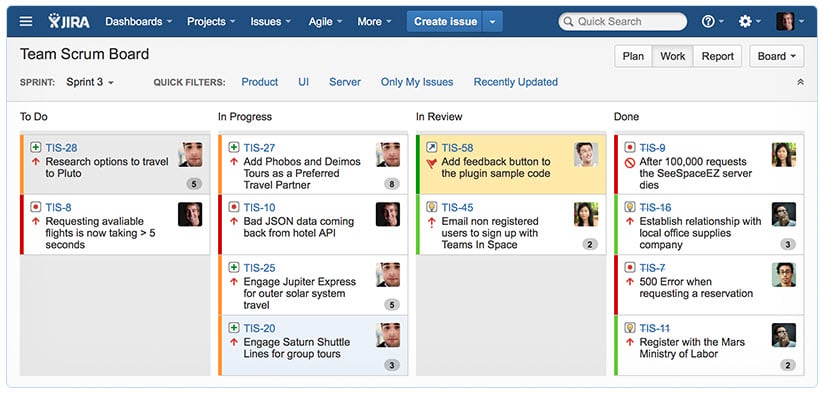Open the Board dropdown button
Image resolution: width=822 pixels, height=394 pixels.
click(x=776, y=56)
